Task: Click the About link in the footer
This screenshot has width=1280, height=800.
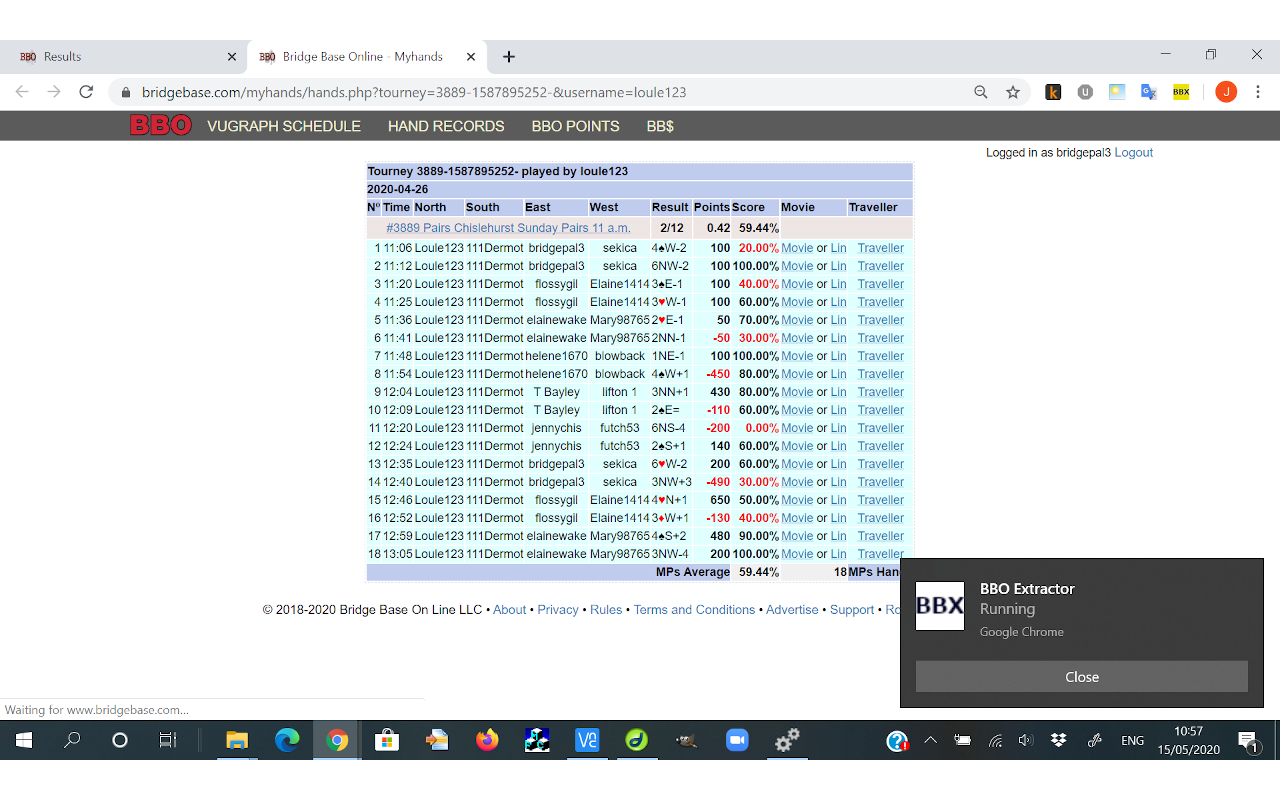Action: (510, 610)
